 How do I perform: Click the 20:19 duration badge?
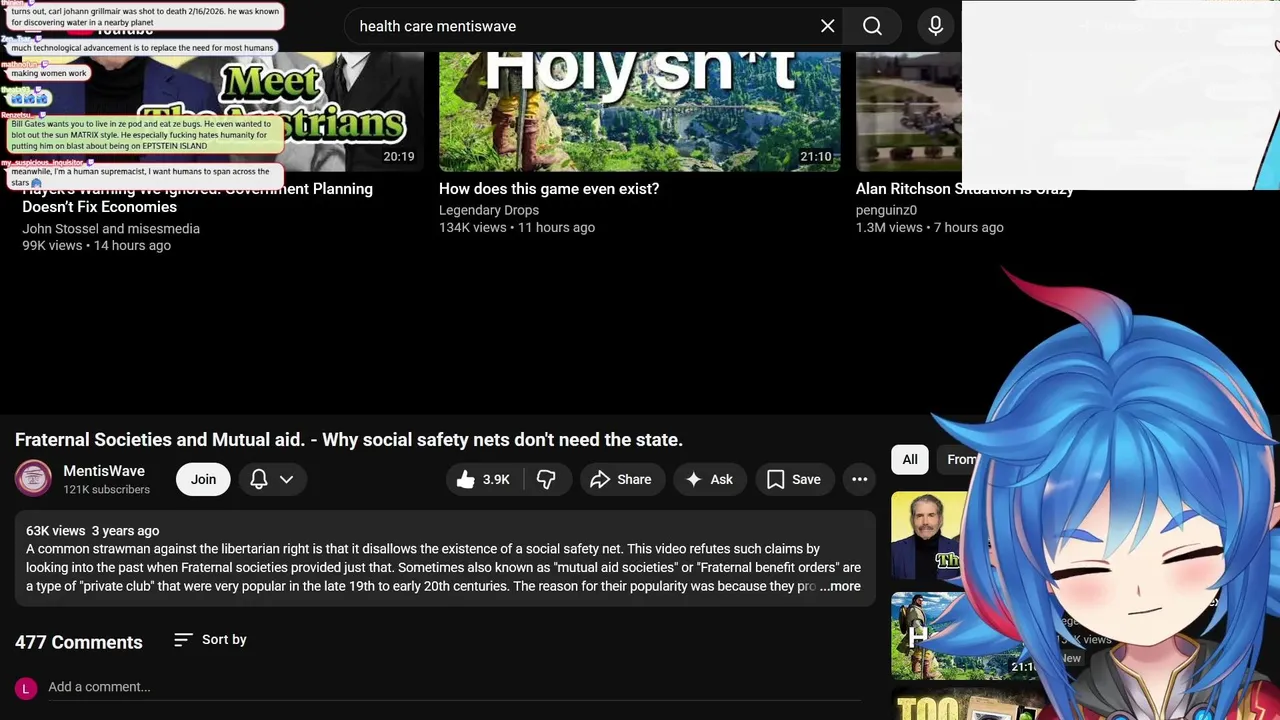[399, 157]
